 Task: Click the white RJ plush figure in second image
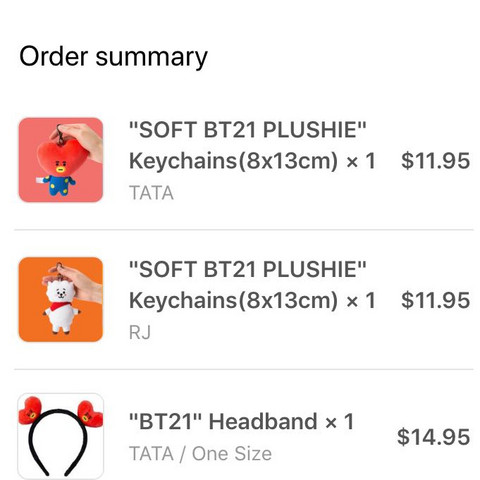pyautogui.click(x=62, y=307)
